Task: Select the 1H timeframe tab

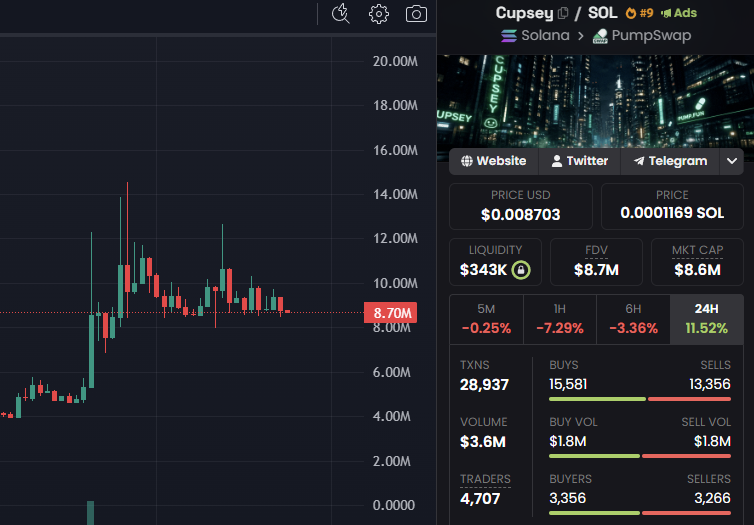Action: (560, 319)
